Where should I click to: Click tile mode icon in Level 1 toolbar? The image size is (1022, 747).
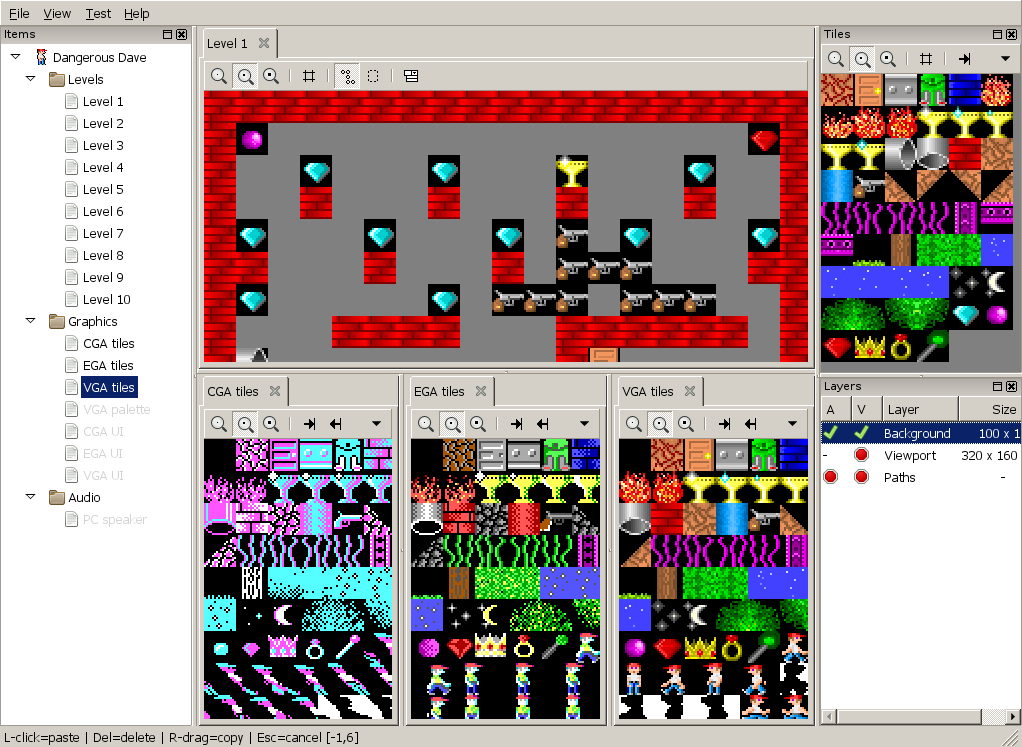pos(347,76)
